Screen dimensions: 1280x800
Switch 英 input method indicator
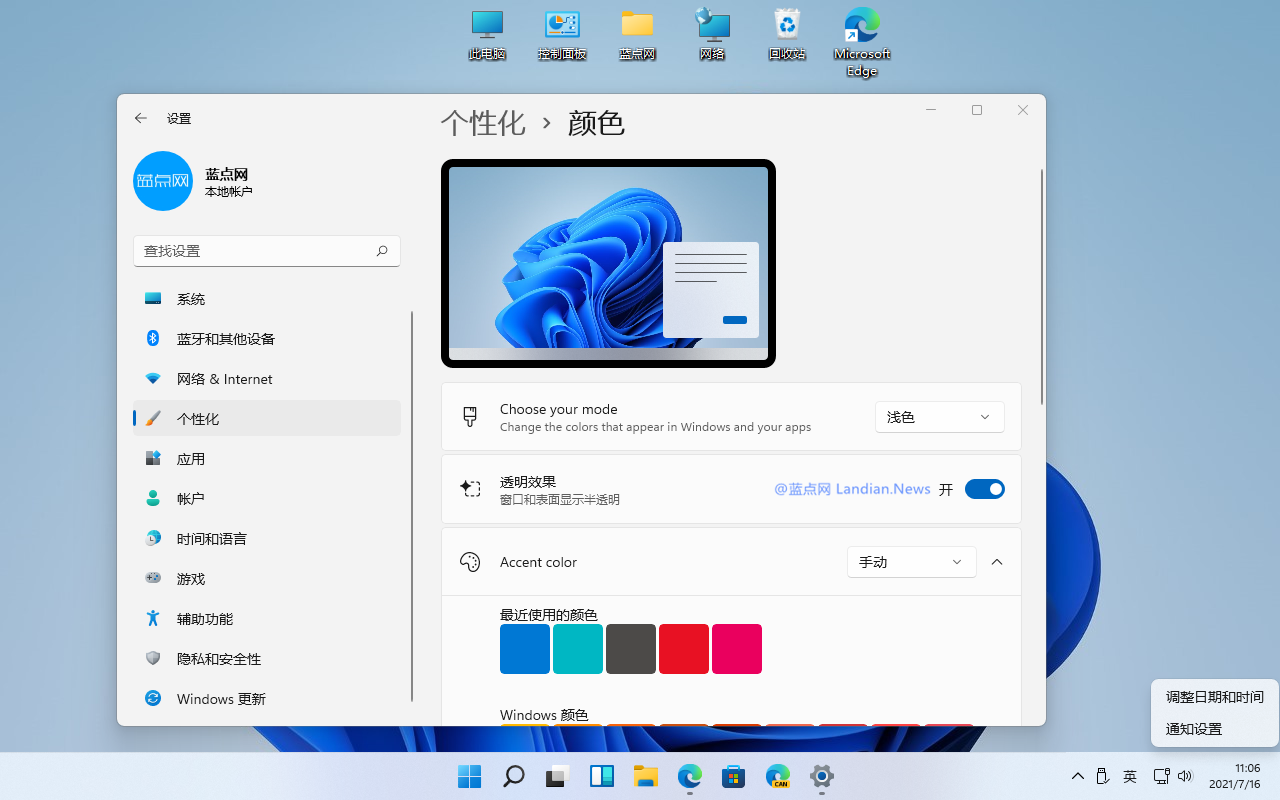pyautogui.click(x=1130, y=776)
